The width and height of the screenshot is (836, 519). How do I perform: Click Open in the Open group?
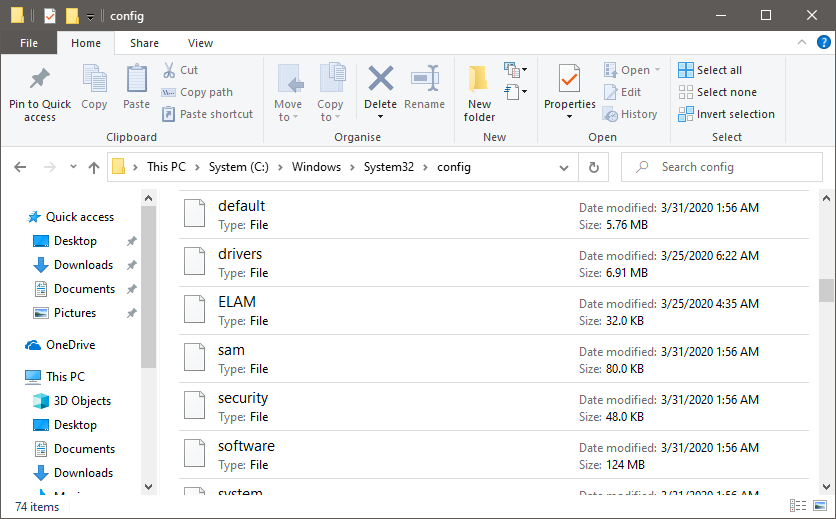click(632, 70)
